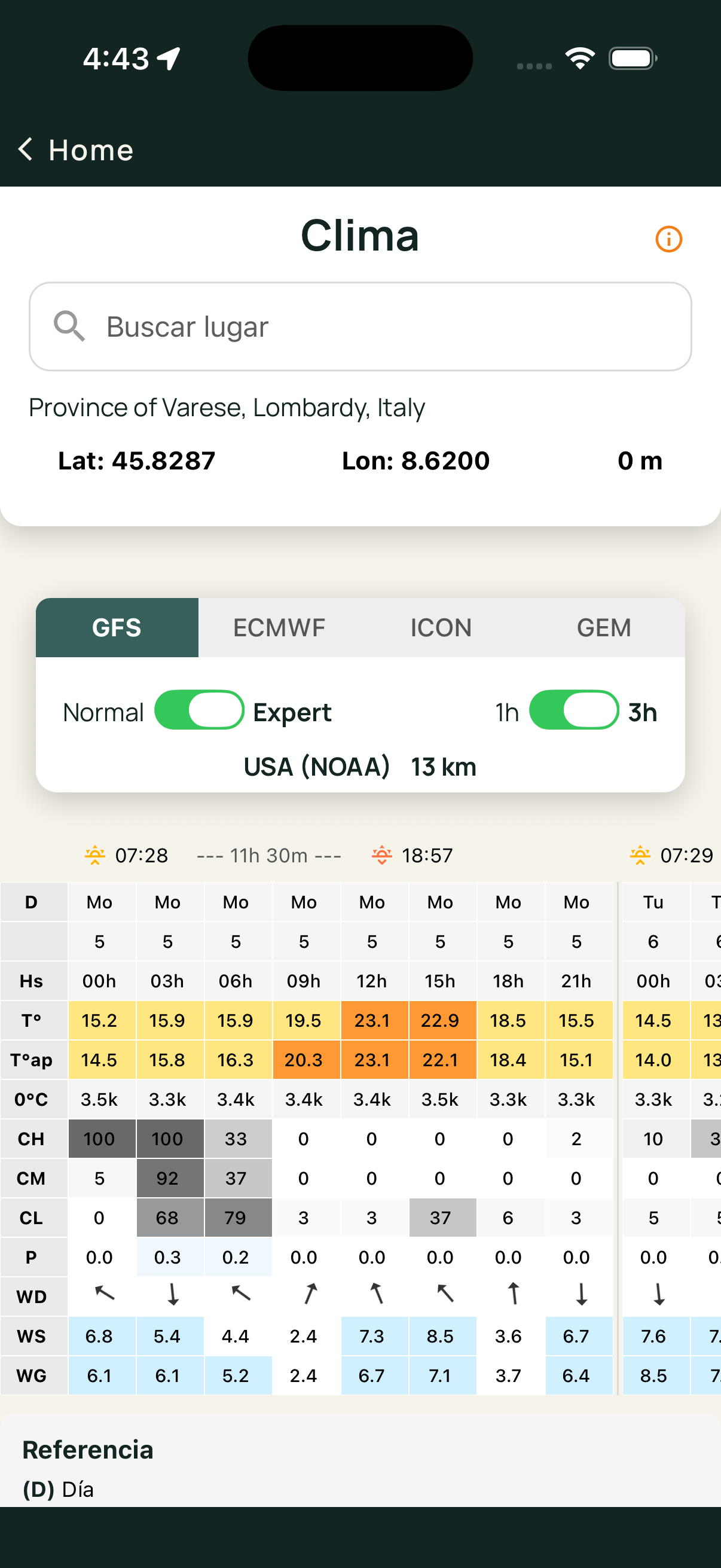Tap the Lon: 8.6200 value
This screenshot has height=1568, width=721.
416,461
